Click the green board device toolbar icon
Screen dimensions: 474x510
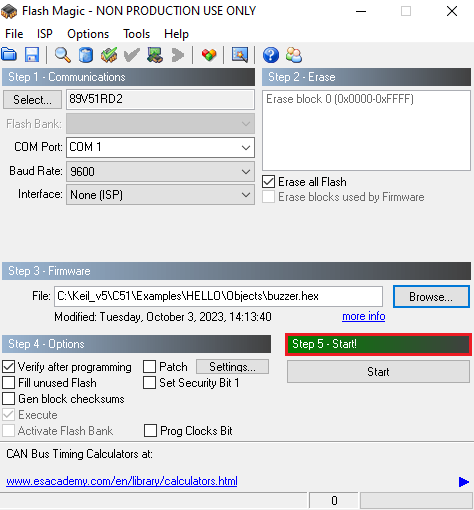155,55
